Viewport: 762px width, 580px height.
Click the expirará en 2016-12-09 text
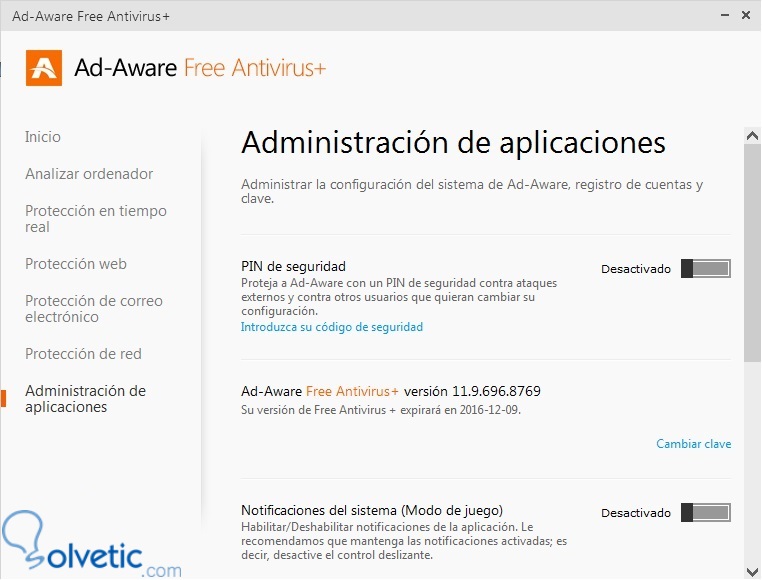pos(460,410)
